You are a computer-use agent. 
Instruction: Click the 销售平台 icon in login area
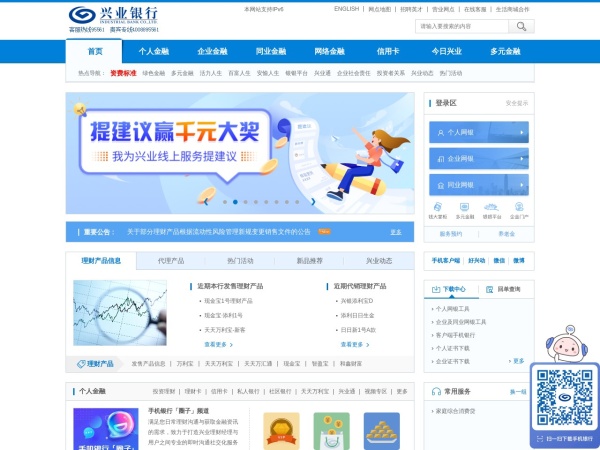491,209
